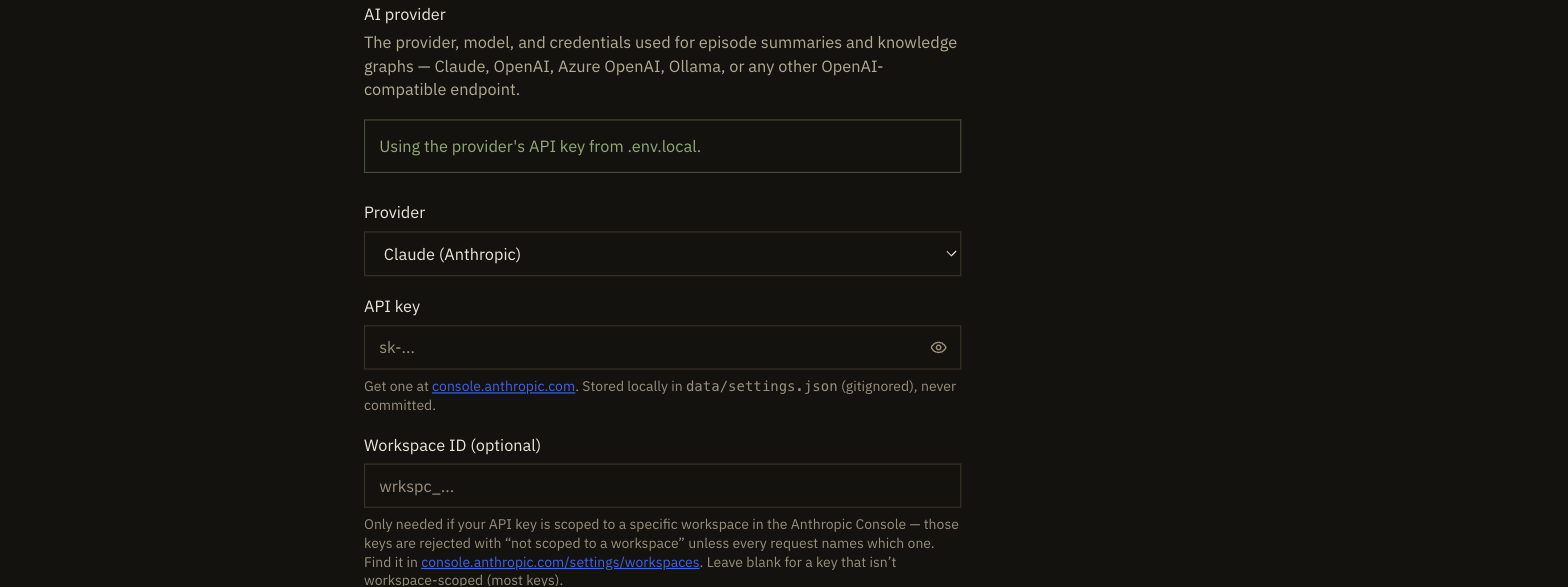Screen dimensions: 1568x587
Task: Open the Provider dropdown showing Claude (Anthropic)
Action: (662, 254)
